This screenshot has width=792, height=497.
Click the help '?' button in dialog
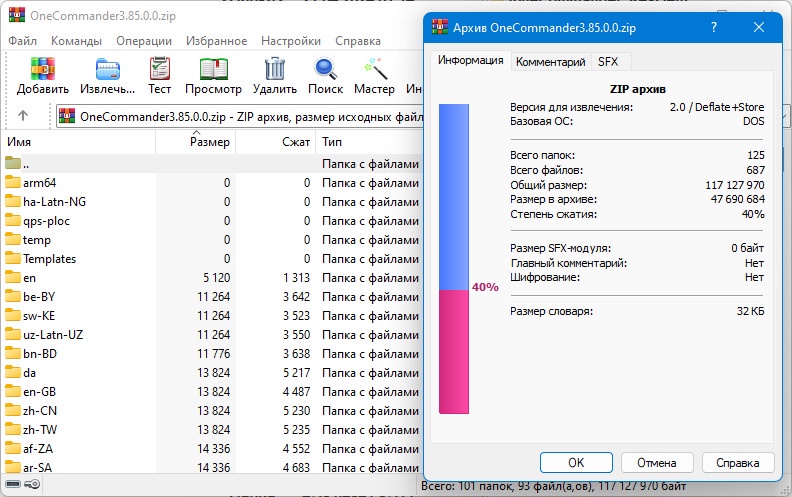coord(714,27)
